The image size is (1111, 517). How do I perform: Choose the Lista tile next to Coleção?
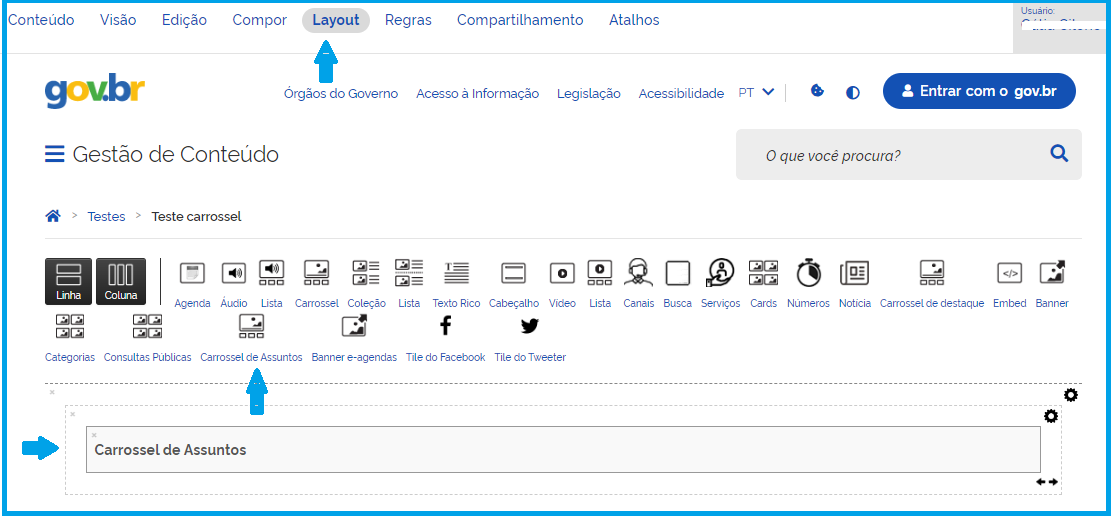(x=409, y=272)
